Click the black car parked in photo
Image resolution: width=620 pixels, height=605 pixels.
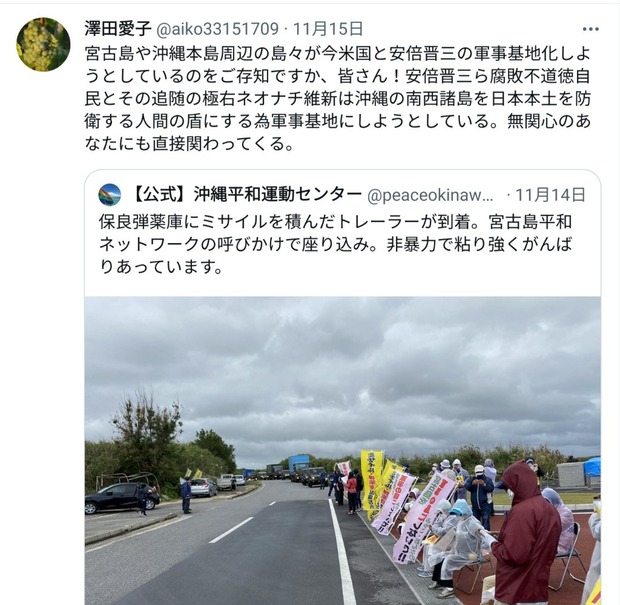click(x=121, y=497)
